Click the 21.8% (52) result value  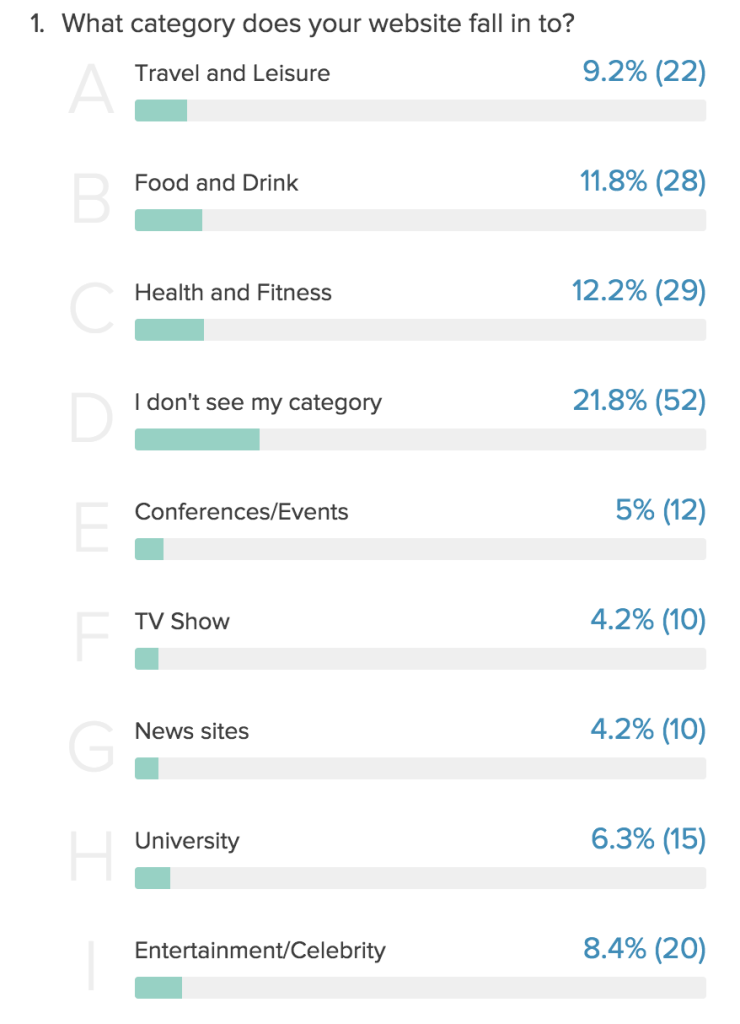(x=639, y=400)
